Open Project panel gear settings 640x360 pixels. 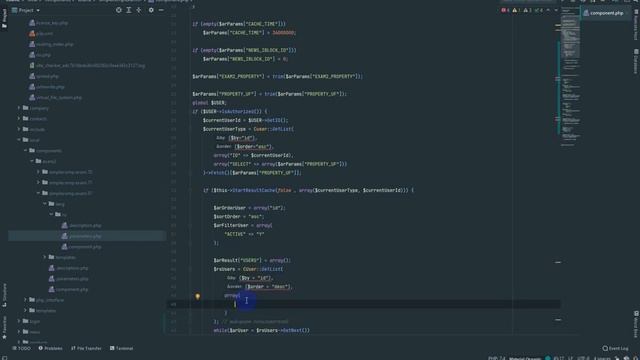pos(151,10)
